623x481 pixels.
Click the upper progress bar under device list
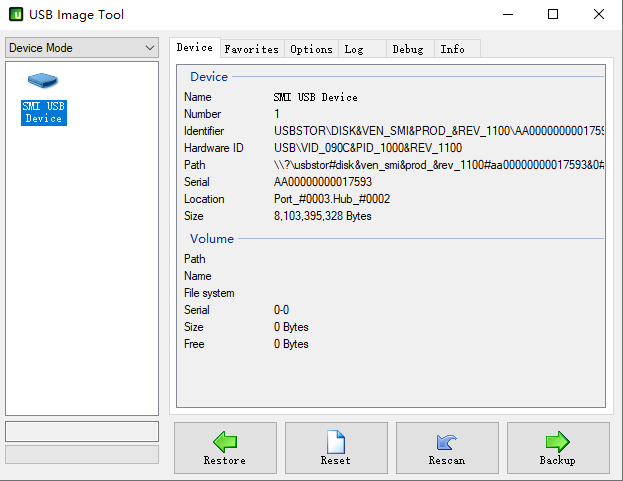pos(82,431)
